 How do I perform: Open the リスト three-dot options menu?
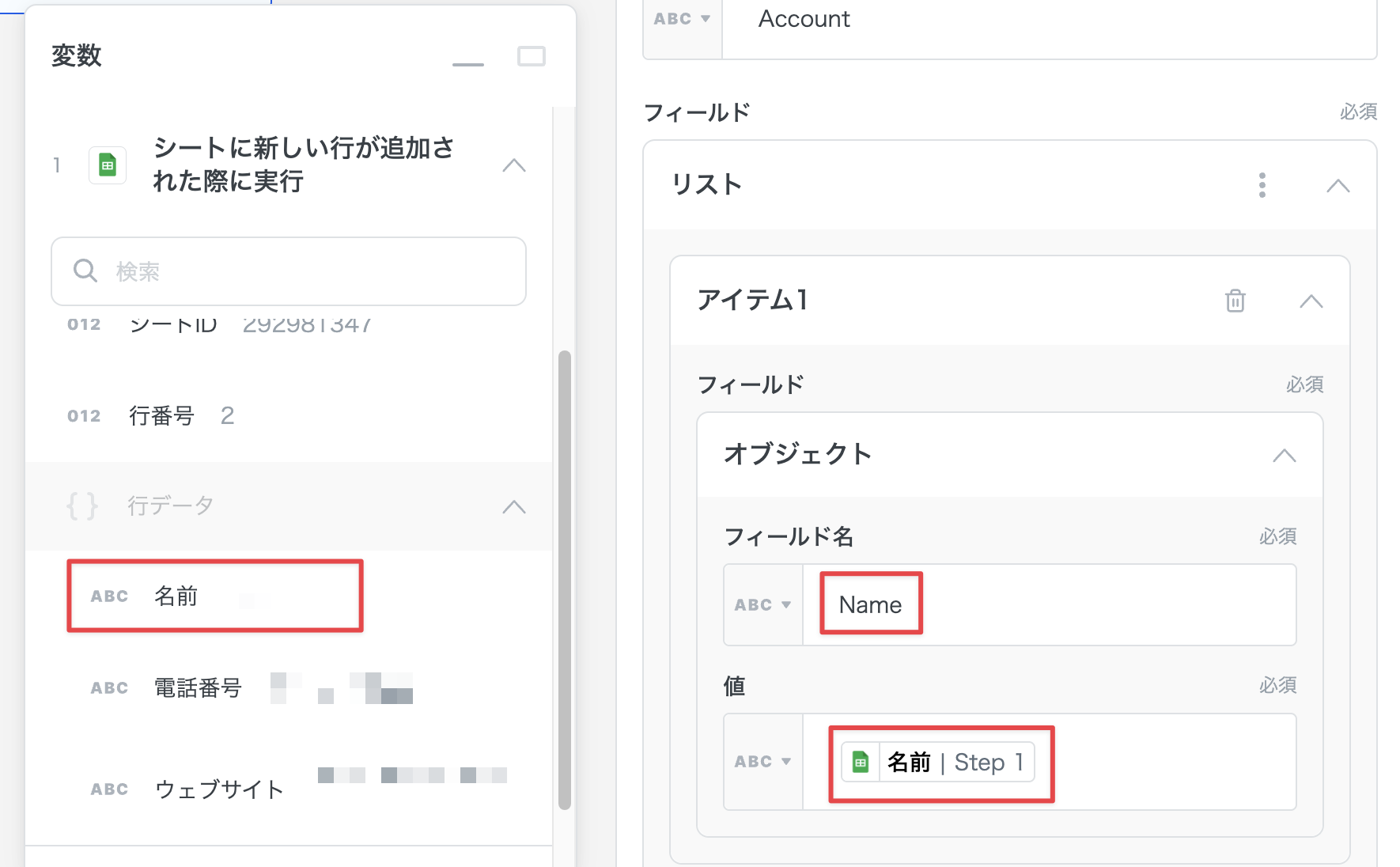tap(1262, 185)
